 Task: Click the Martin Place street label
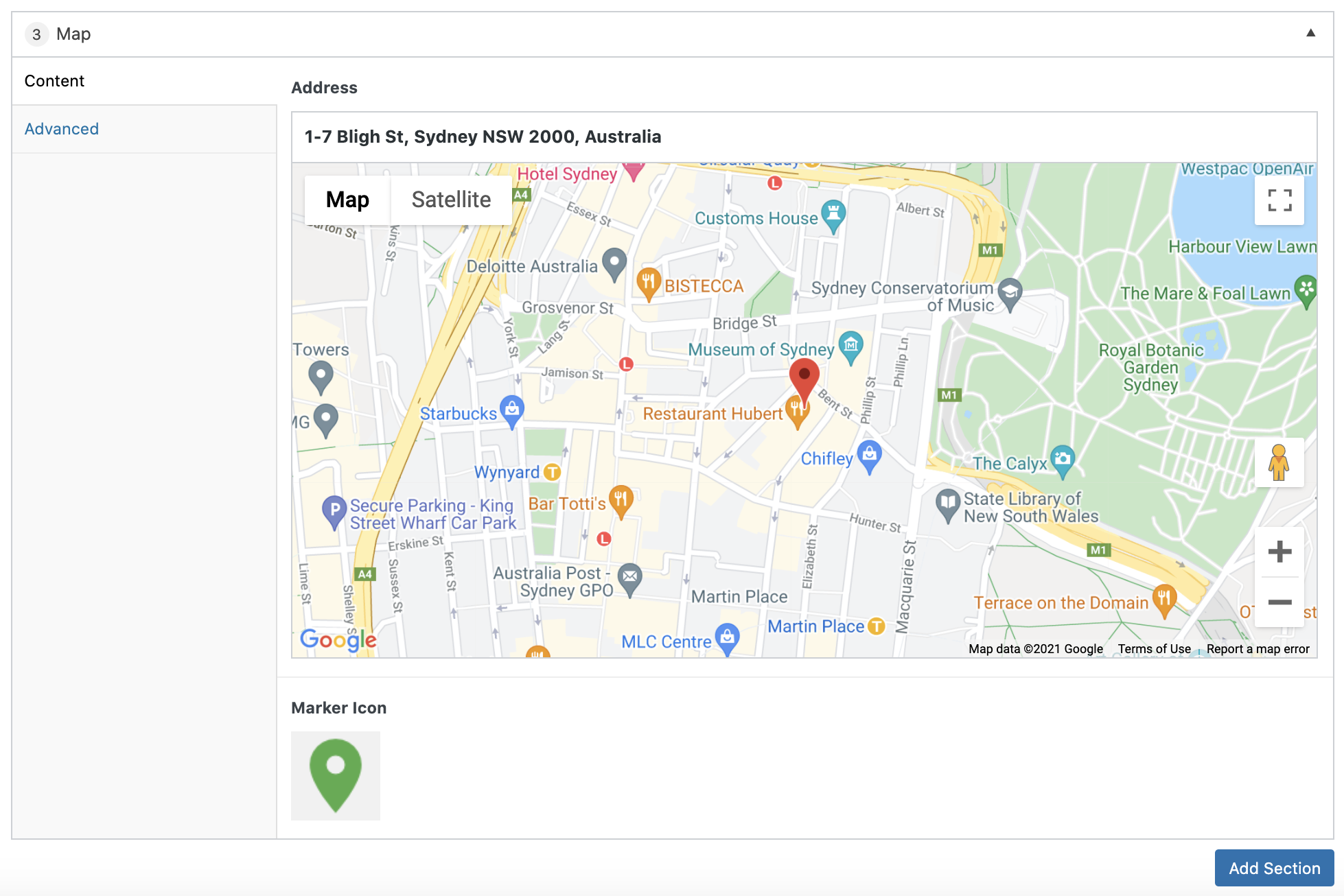point(739,597)
